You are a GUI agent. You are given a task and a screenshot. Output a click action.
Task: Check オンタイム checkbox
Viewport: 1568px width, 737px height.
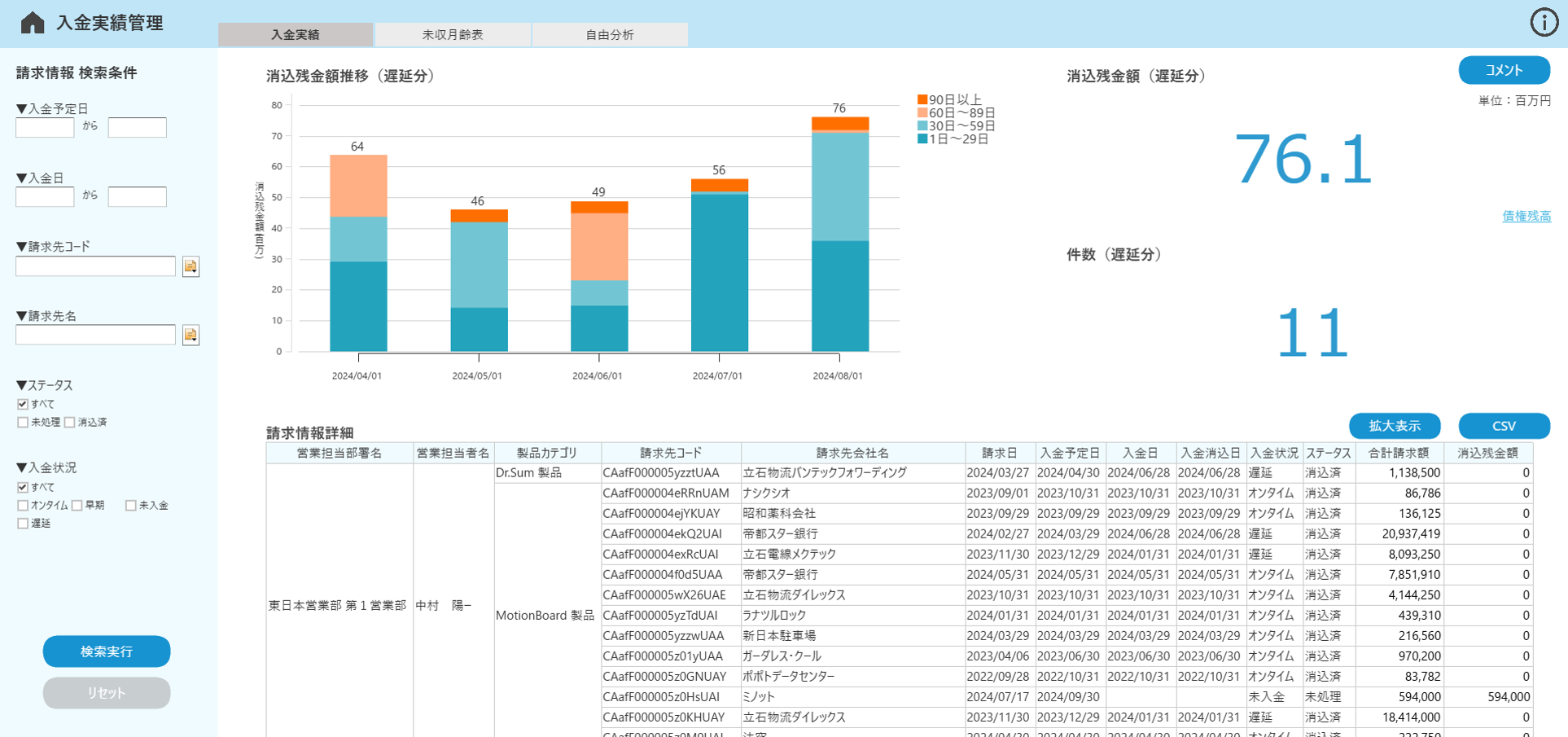(x=23, y=505)
